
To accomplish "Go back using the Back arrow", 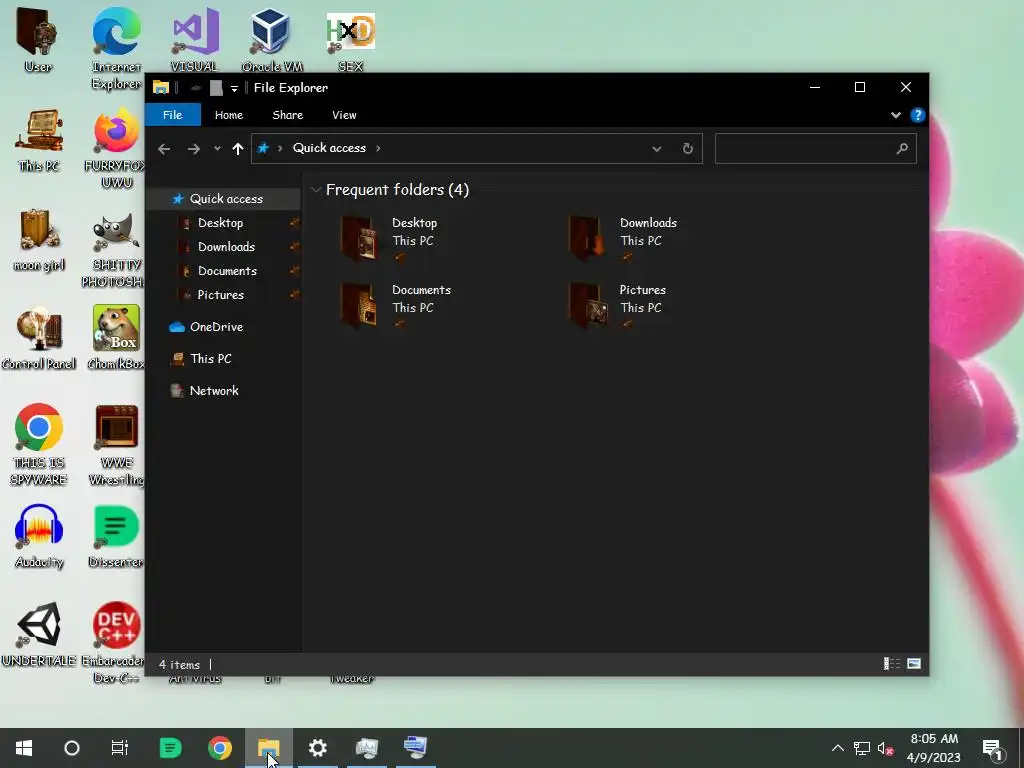I will tap(164, 149).
